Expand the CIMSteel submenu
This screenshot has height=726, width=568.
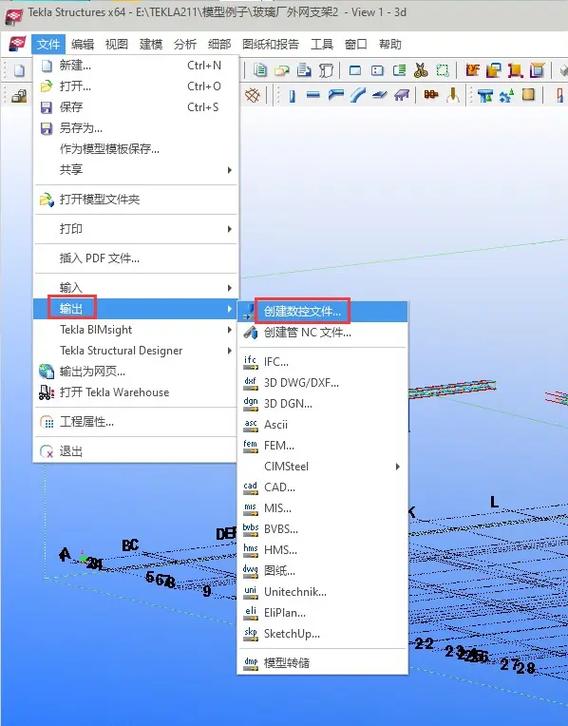(323, 466)
